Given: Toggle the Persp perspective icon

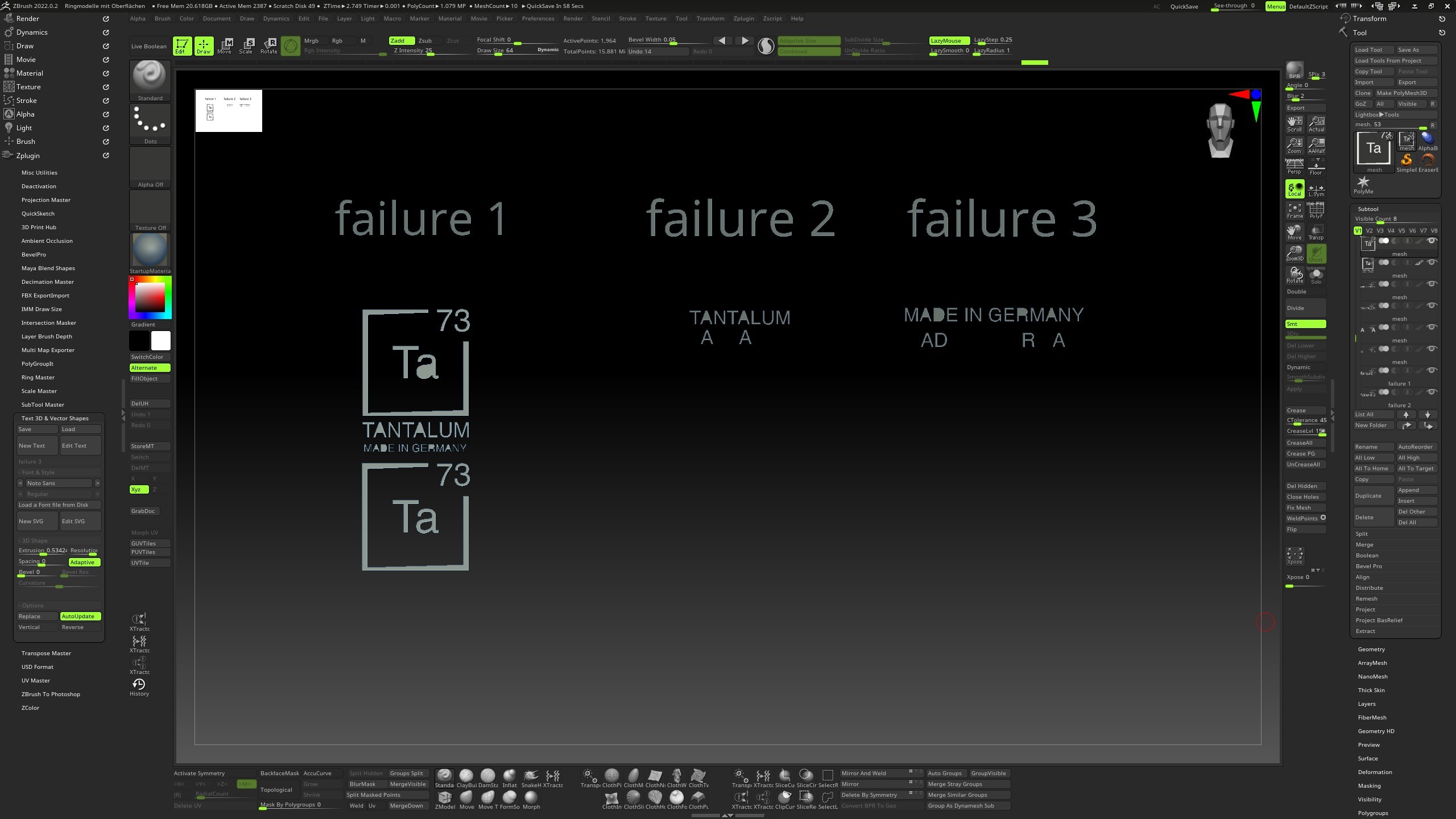Looking at the screenshot, I should pos(1294,166).
